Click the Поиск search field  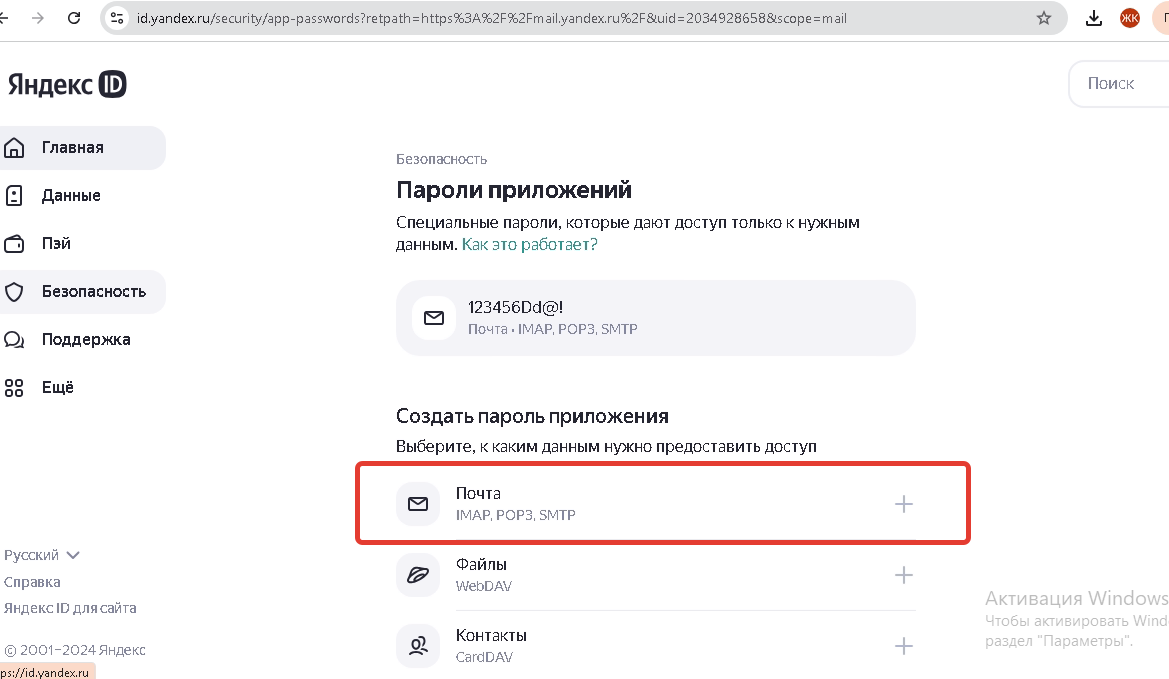pyautogui.click(x=1118, y=83)
